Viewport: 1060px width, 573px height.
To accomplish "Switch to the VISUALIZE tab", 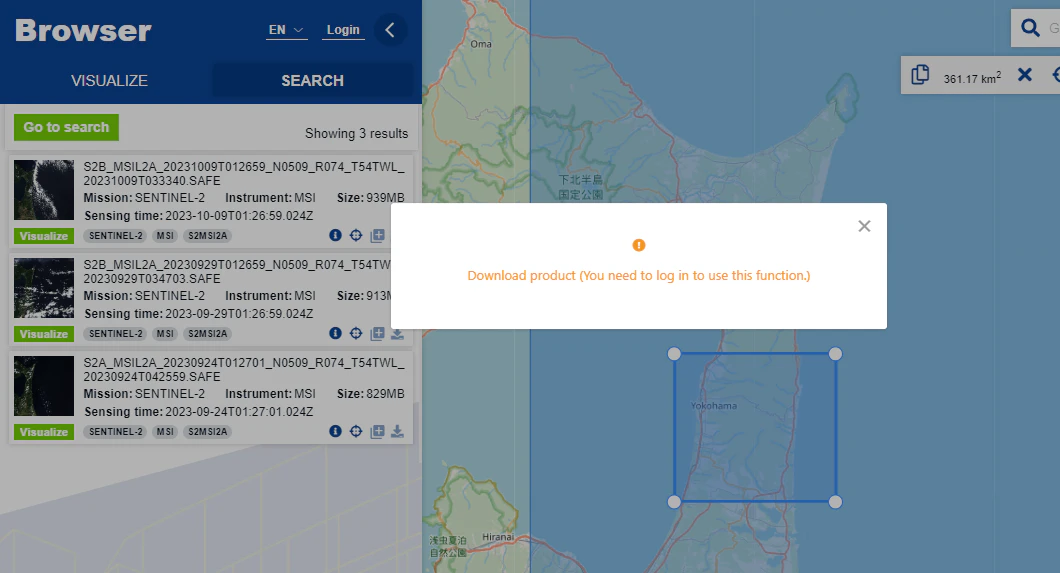I will [x=110, y=80].
